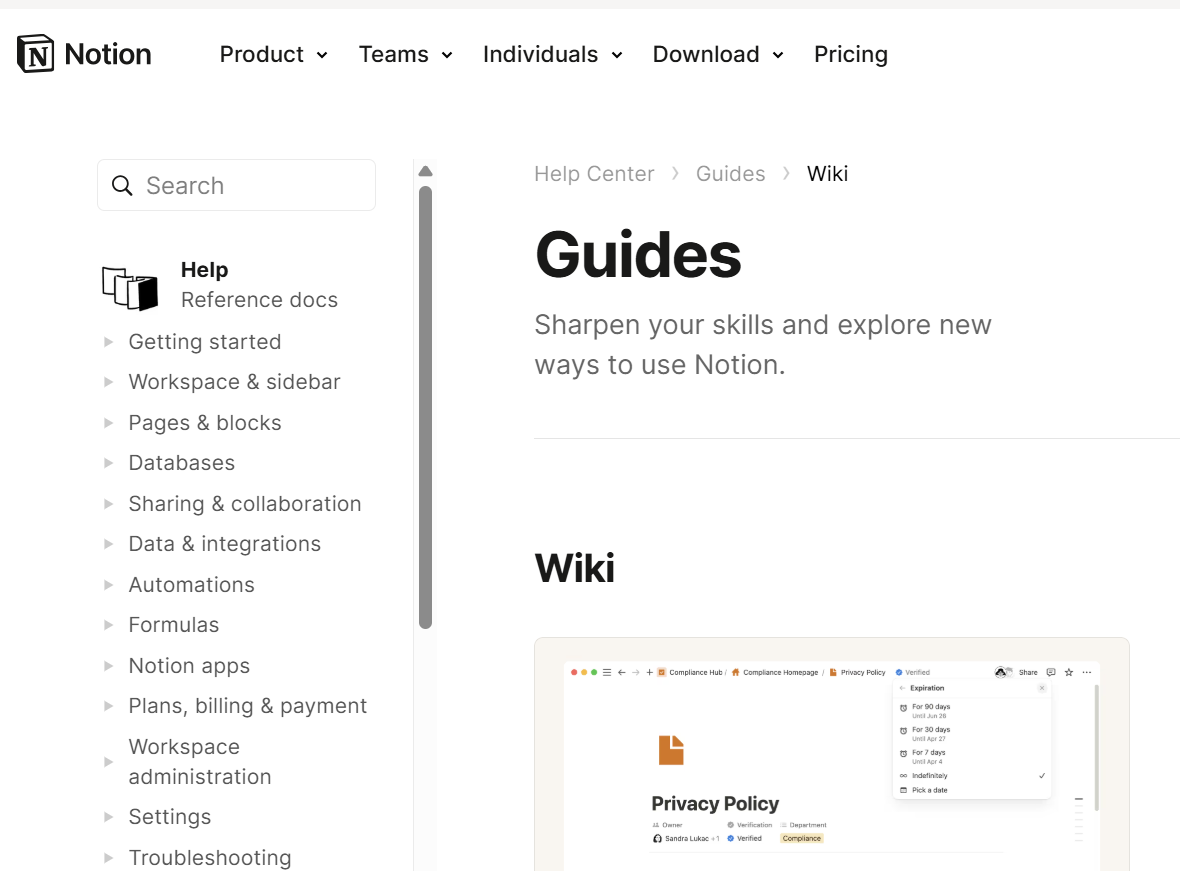Click the sidebar scrollbar thumb
1180x871 pixels.
point(425,407)
